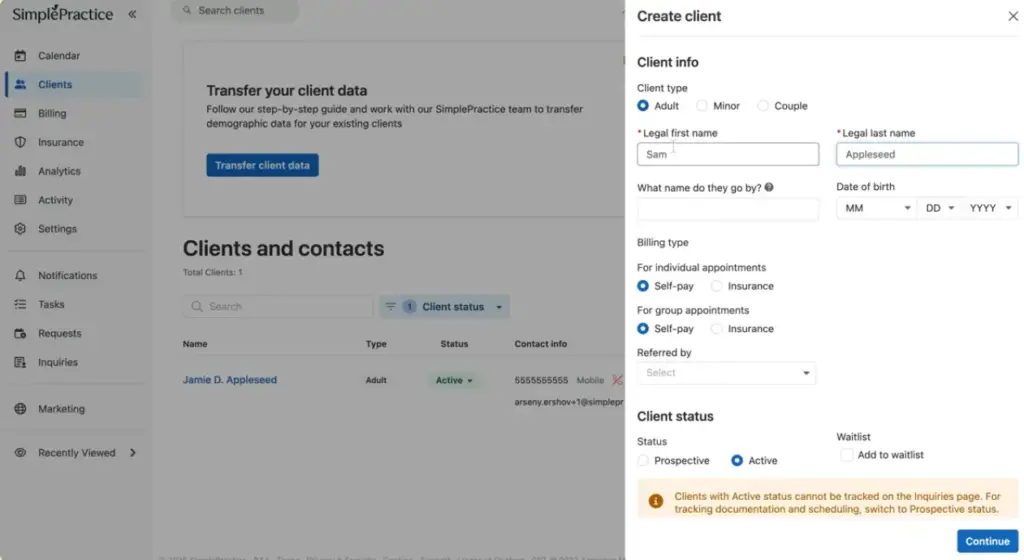Click the Name column header

pos(195,344)
